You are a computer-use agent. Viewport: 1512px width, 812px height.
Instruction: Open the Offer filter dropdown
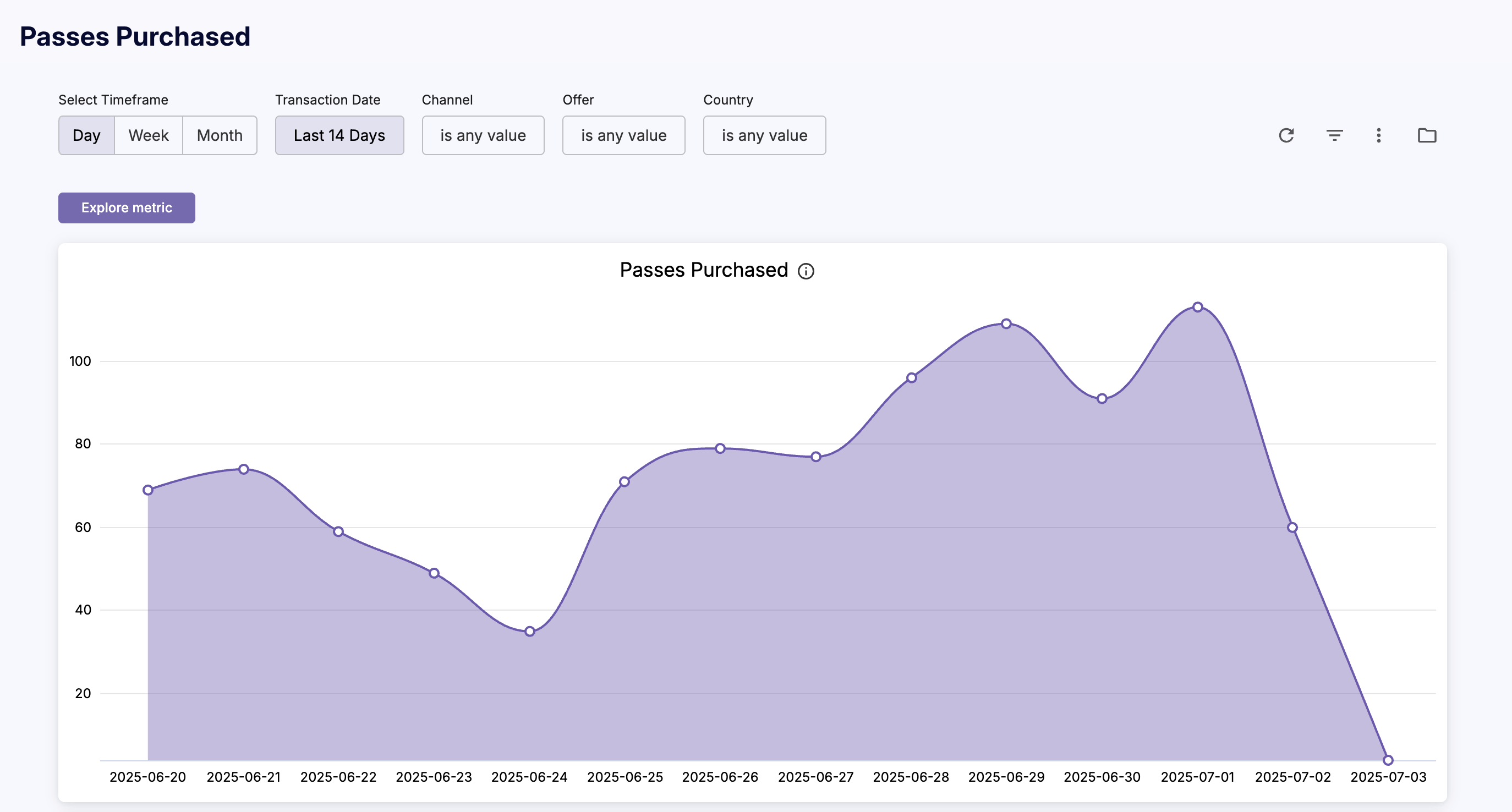pyautogui.click(x=623, y=135)
